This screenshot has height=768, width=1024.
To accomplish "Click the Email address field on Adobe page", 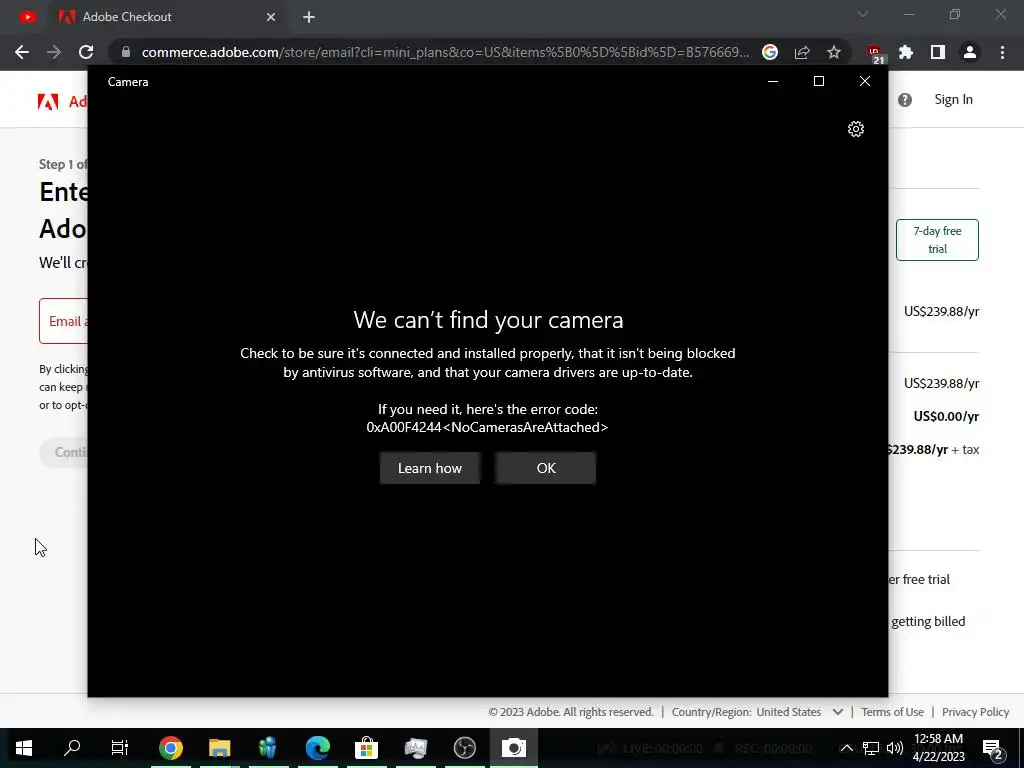I will point(63,321).
